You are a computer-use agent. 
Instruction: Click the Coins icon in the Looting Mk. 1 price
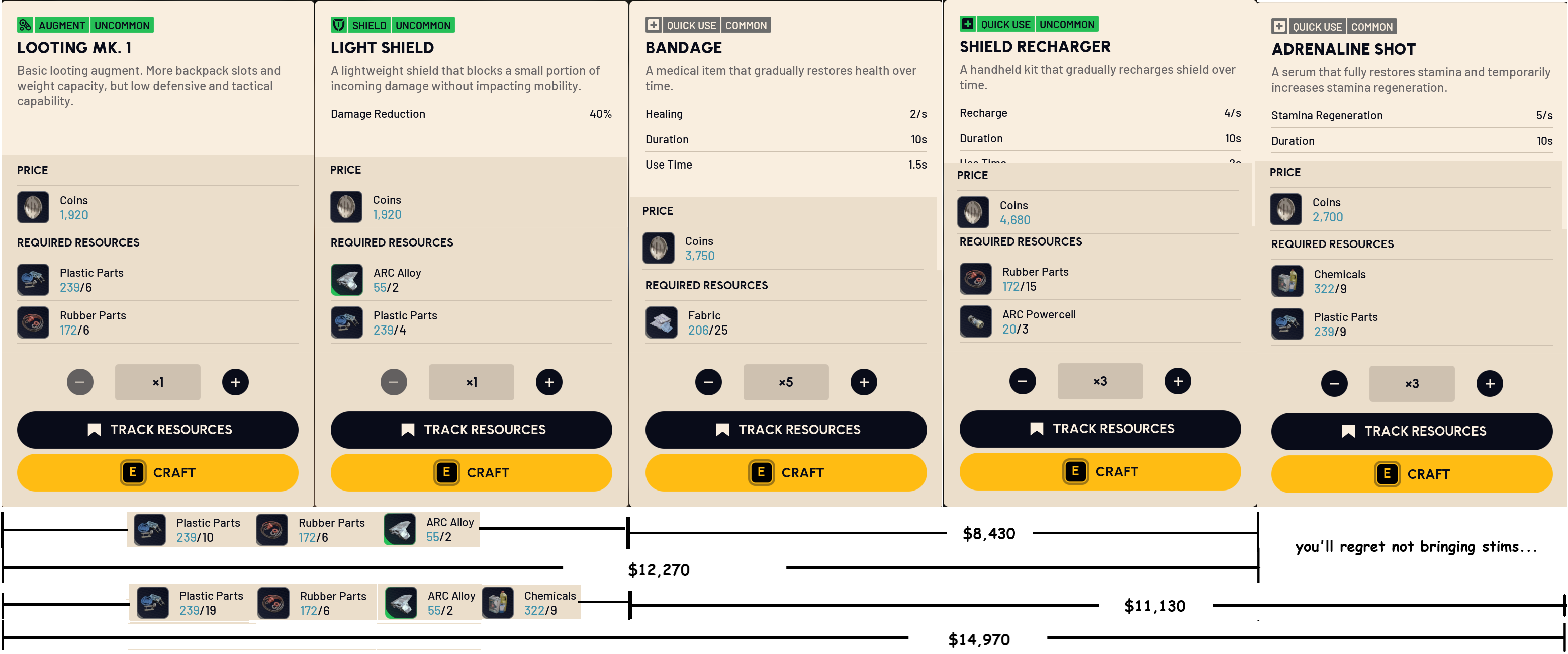33,208
